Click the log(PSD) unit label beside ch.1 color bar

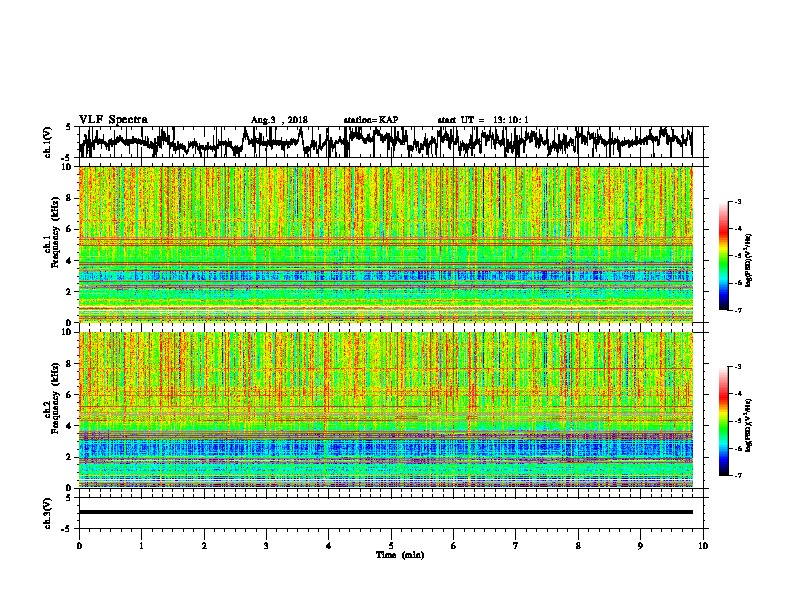pos(749,261)
